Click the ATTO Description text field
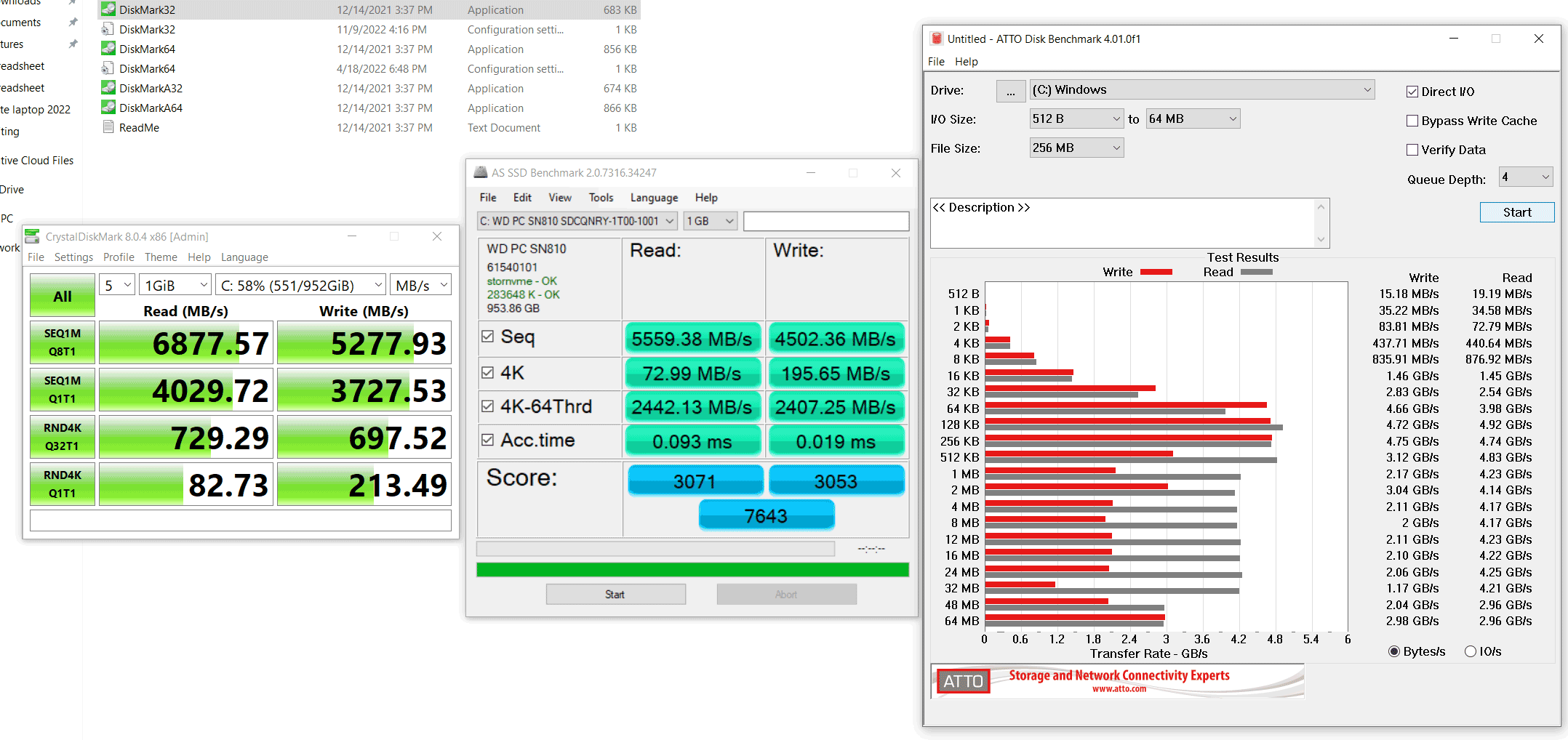This screenshot has height=740, width=1568. pyautogui.click(x=1124, y=223)
